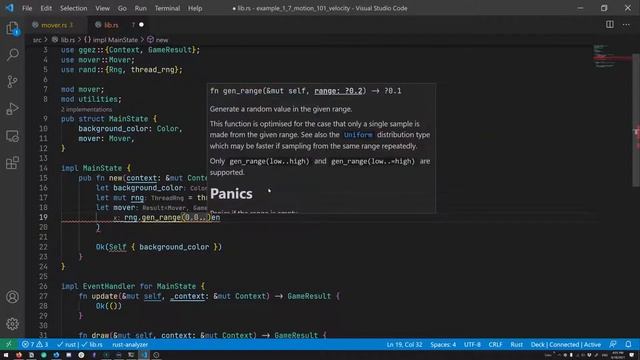Open the Terminal menu
The height and width of the screenshot is (360, 640).
point(167,8)
